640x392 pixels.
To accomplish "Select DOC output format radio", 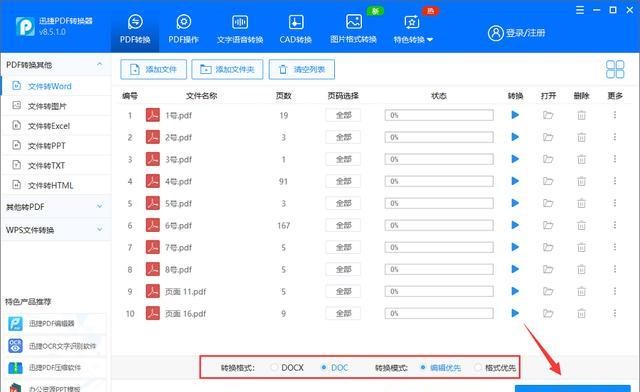I will (x=324, y=368).
